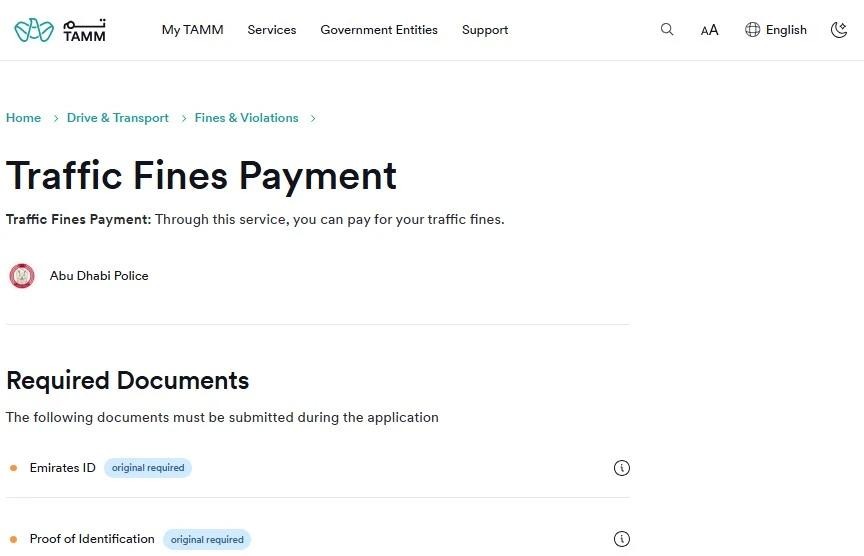Toggle dark mode moon icon

coord(839,30)
